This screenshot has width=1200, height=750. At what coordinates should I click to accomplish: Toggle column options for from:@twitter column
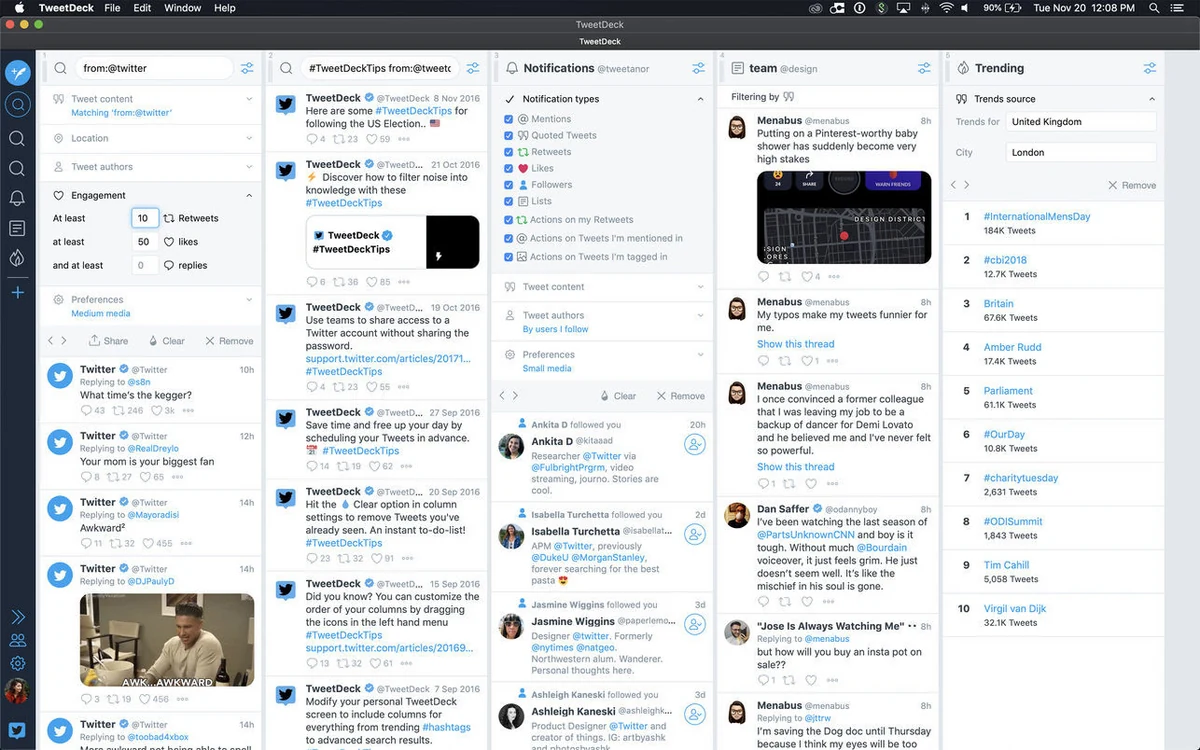[x=247, y=68]
